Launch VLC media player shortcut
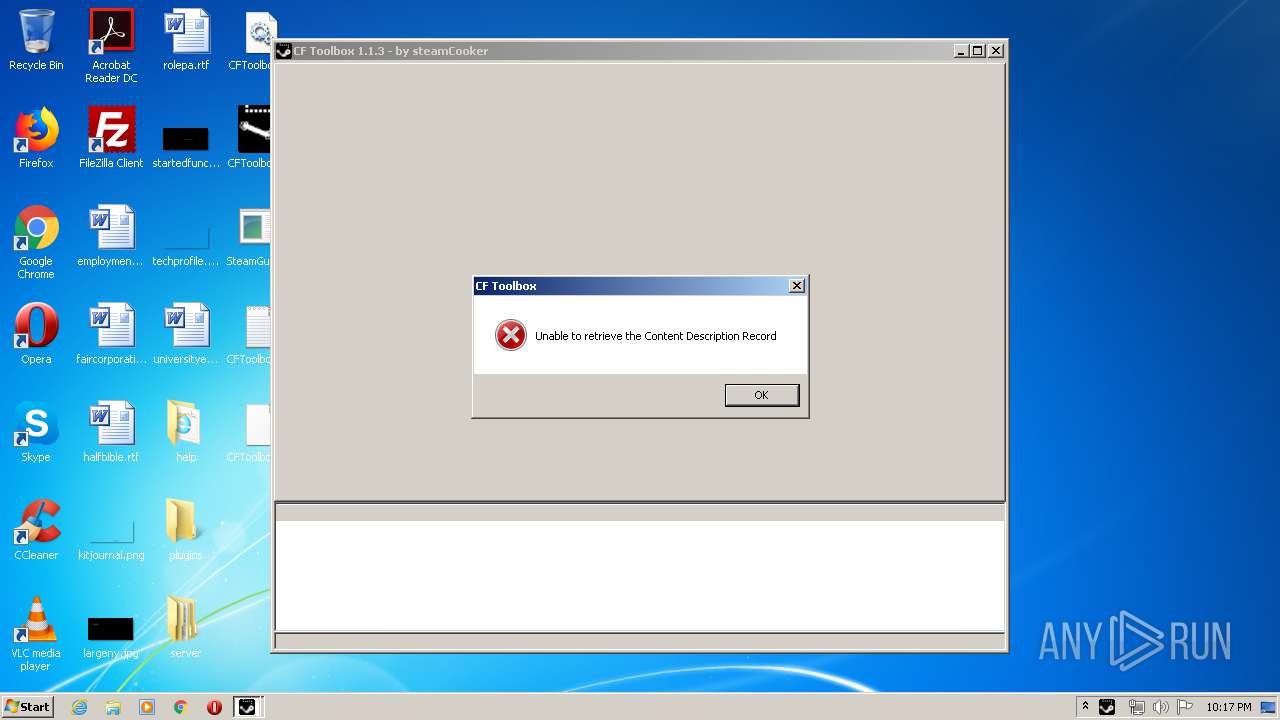Image resolution: width=1280 pixels, height=720 pixels. click(x=36, y=635)
